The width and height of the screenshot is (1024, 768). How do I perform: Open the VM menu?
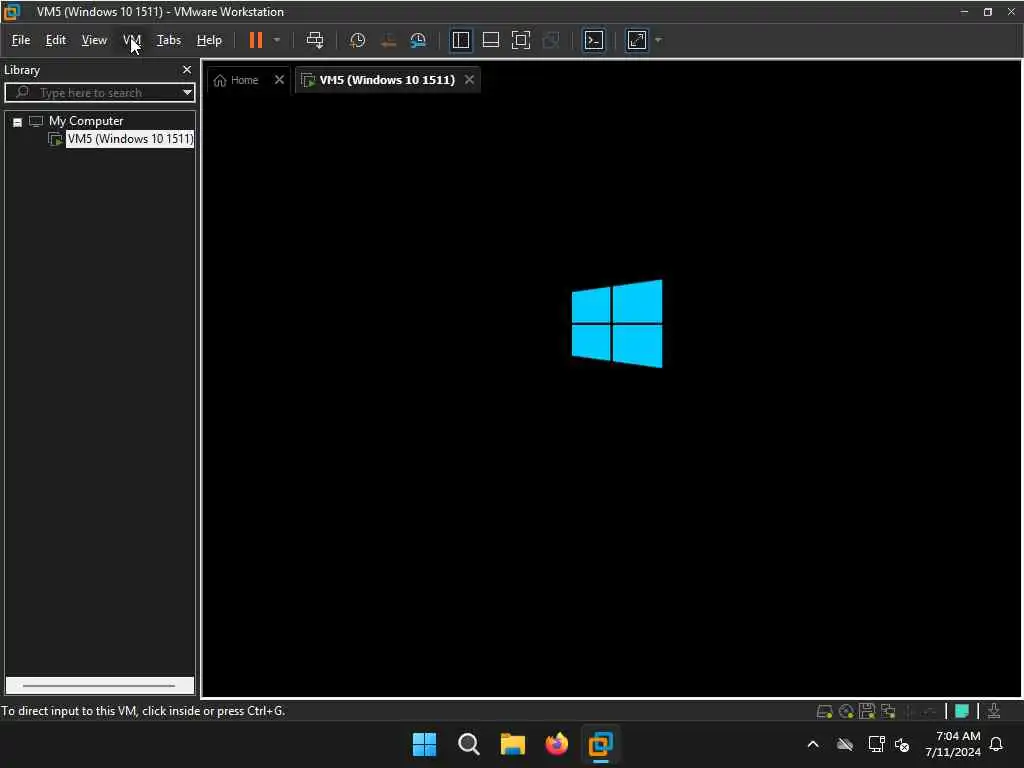(x=132, y=40)
